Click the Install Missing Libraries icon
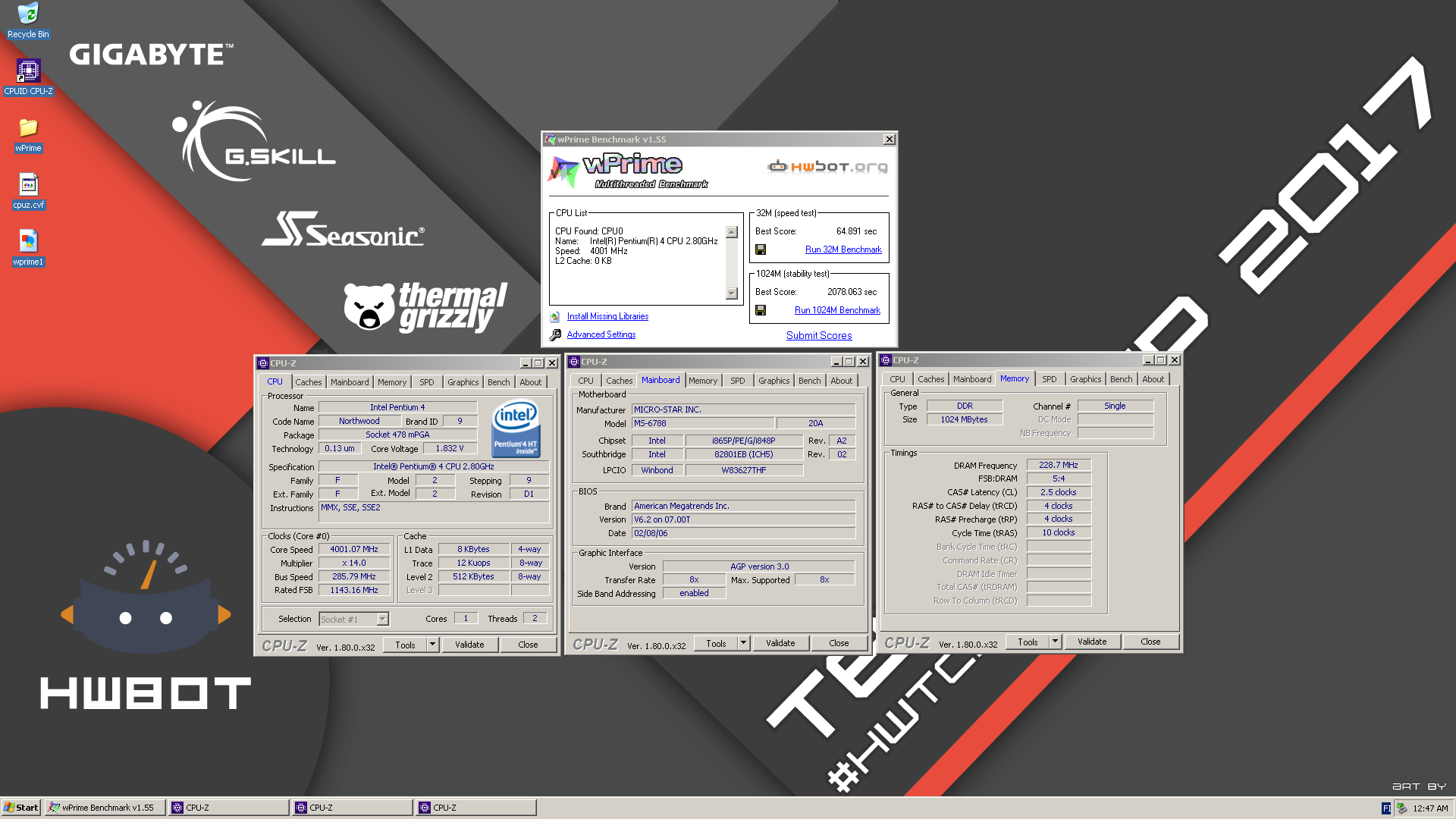This screenshot has width=1456, height=819. click(x=555, y=316)
